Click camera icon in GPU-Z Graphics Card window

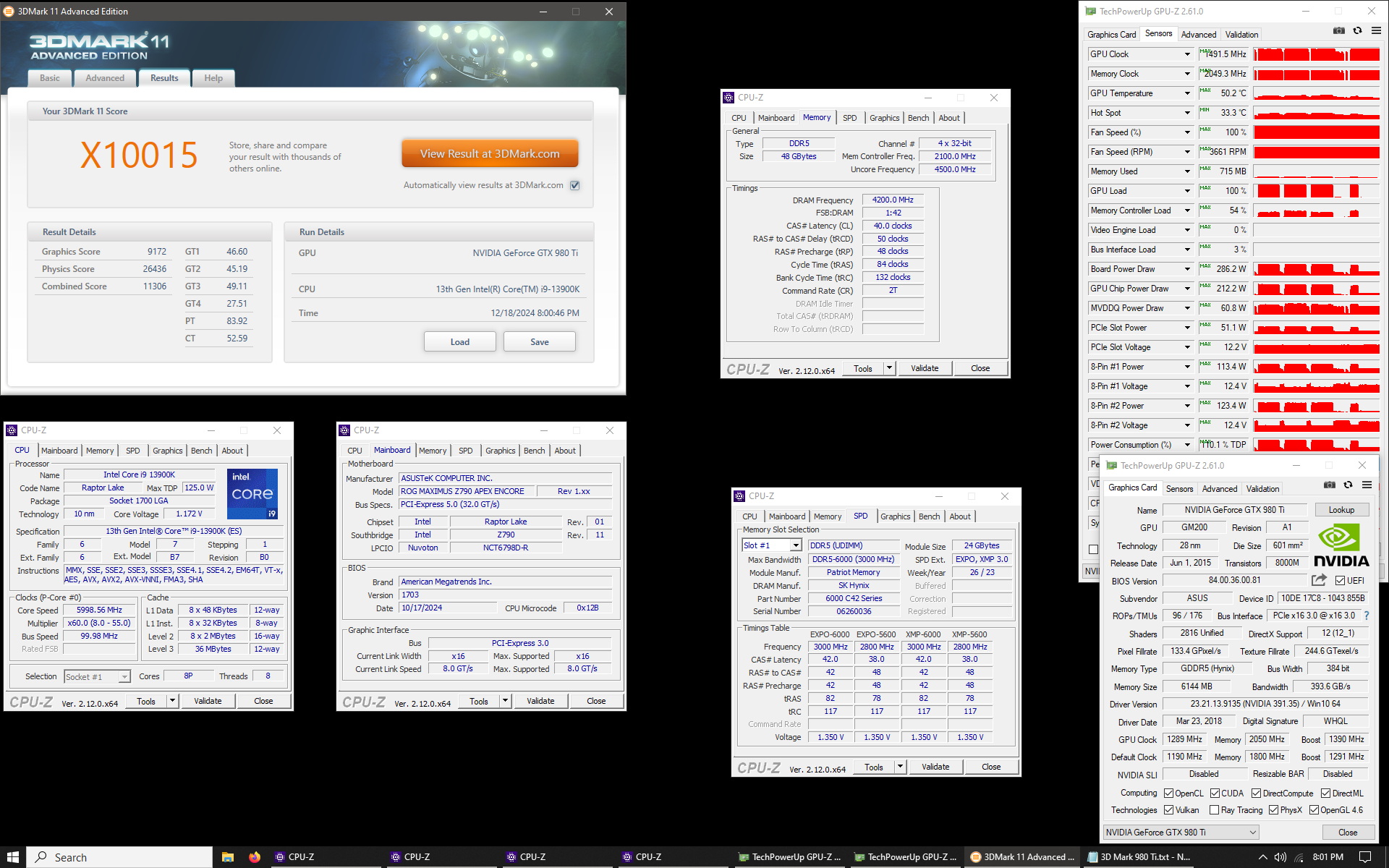tap(1330, 485)
